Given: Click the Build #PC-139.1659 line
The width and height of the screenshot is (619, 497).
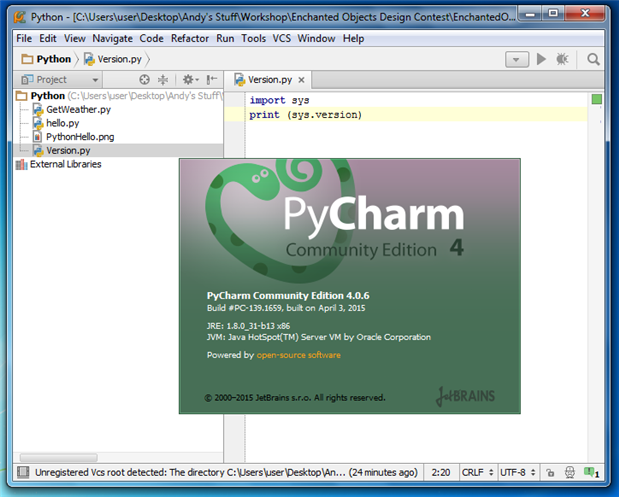Looking at the screenshot, I should click(x=286, y=308).
